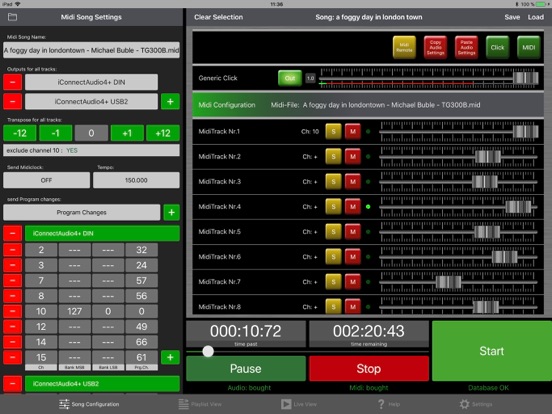
Task: Delete the channel 2 program change row
Action: click(12, 250)
